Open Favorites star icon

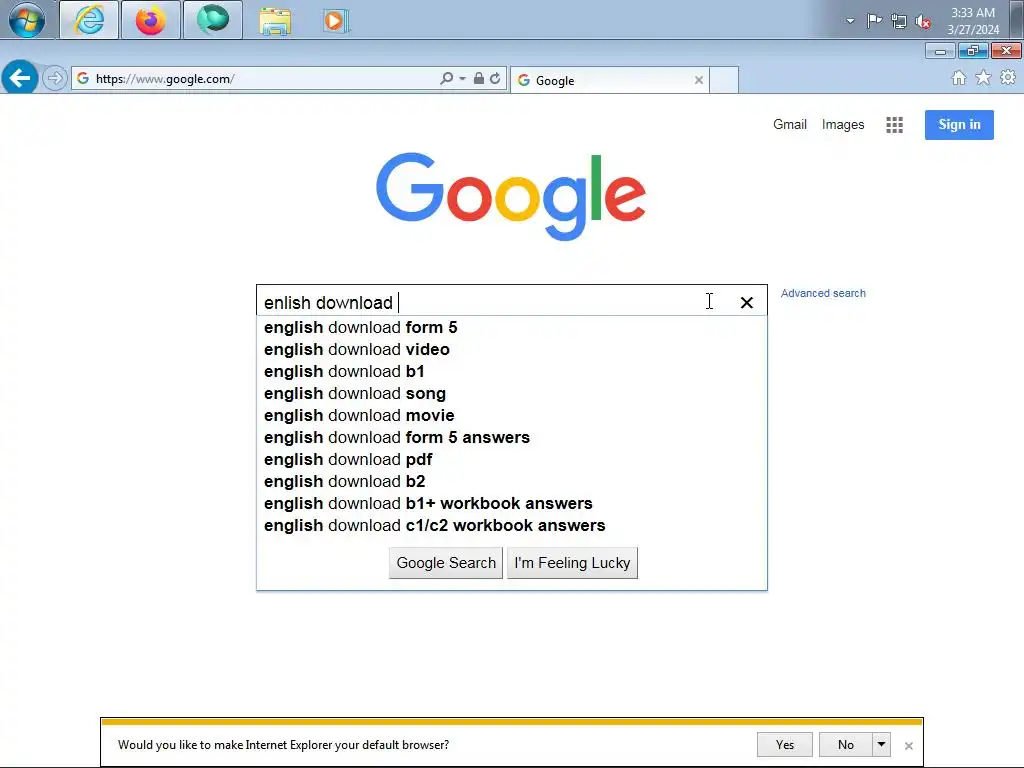point(983,78)
